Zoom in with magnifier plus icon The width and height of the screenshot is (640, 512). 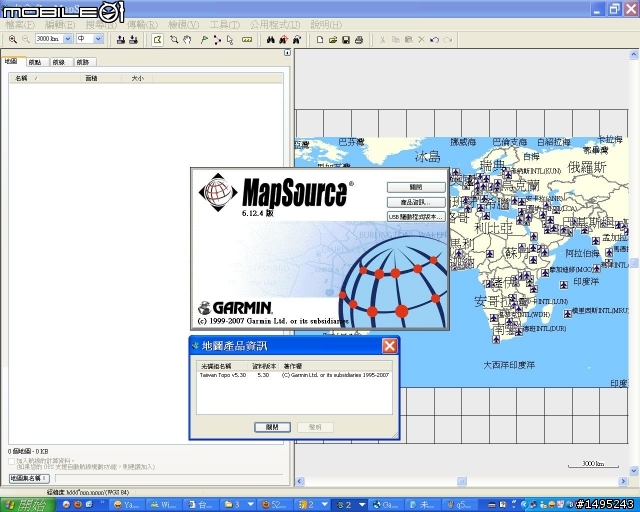[x=13, y=39]
